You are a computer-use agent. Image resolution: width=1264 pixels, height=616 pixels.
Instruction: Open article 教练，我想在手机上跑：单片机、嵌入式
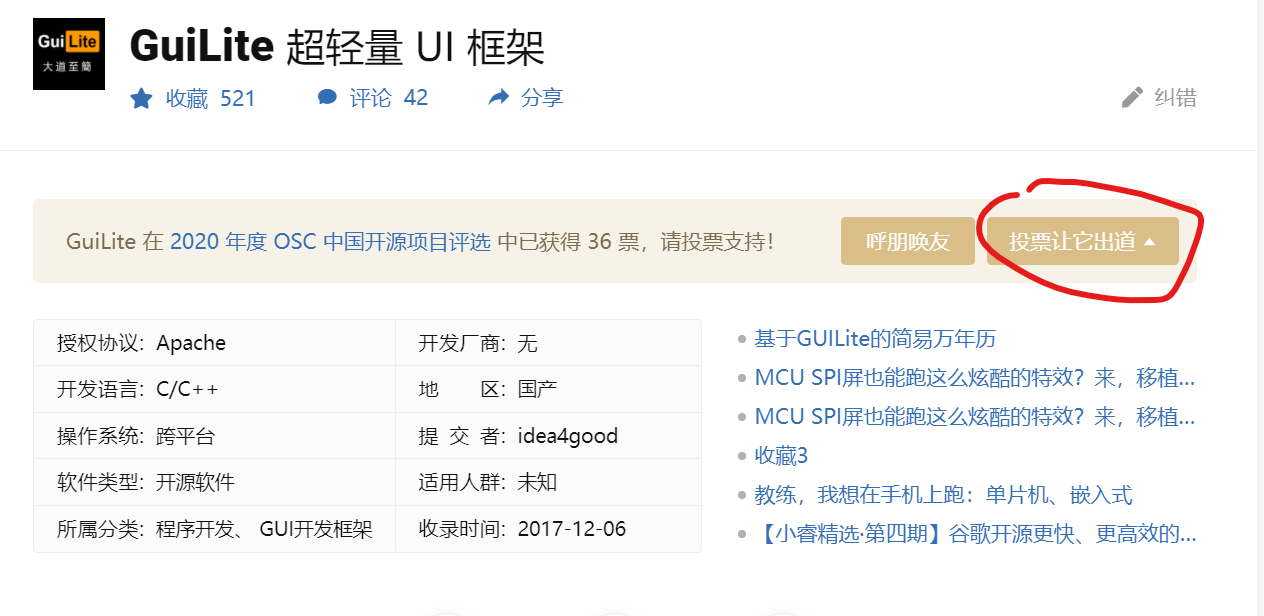943,494
